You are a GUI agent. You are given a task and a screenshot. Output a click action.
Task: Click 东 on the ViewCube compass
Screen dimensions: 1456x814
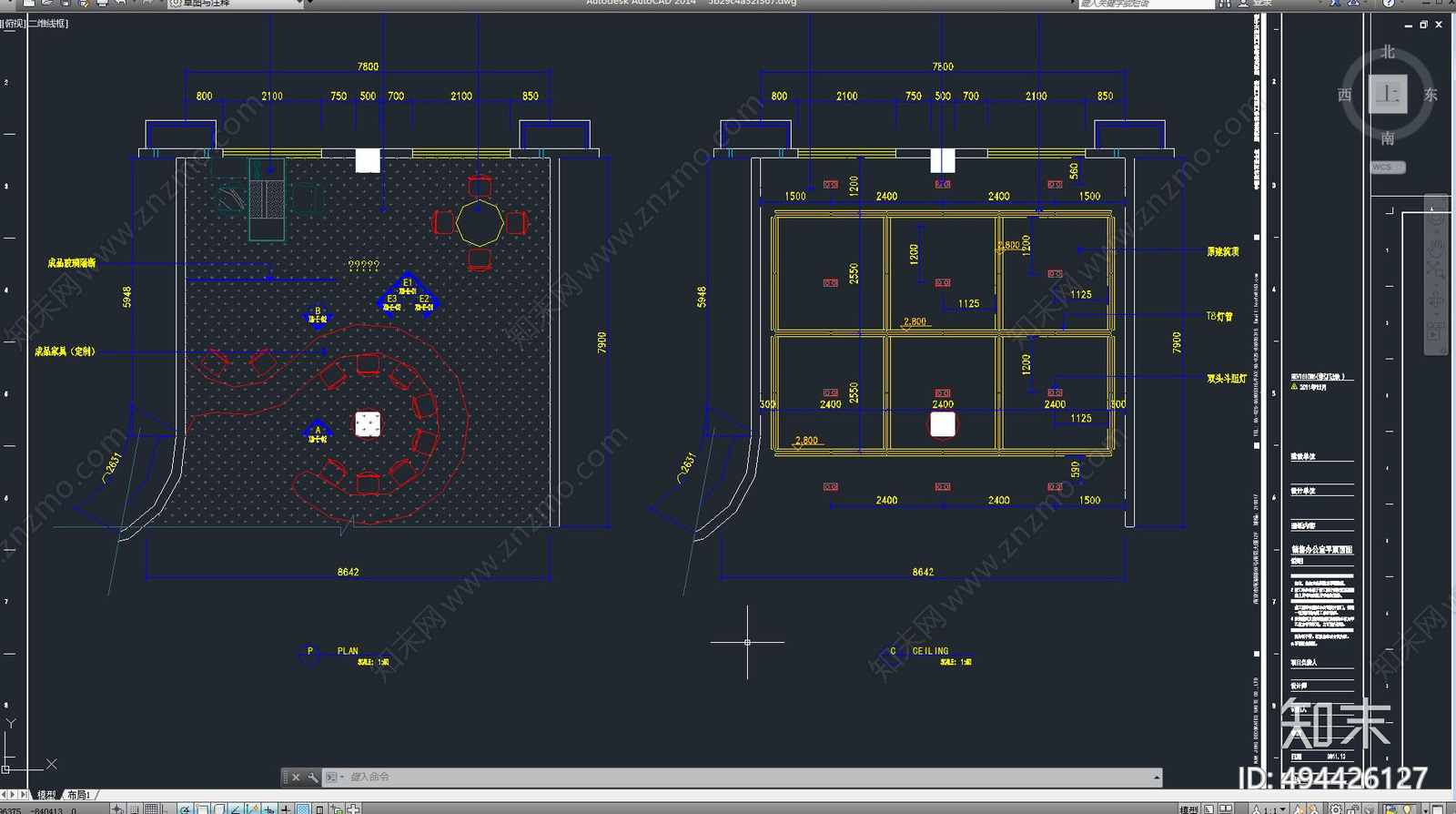1431,95
